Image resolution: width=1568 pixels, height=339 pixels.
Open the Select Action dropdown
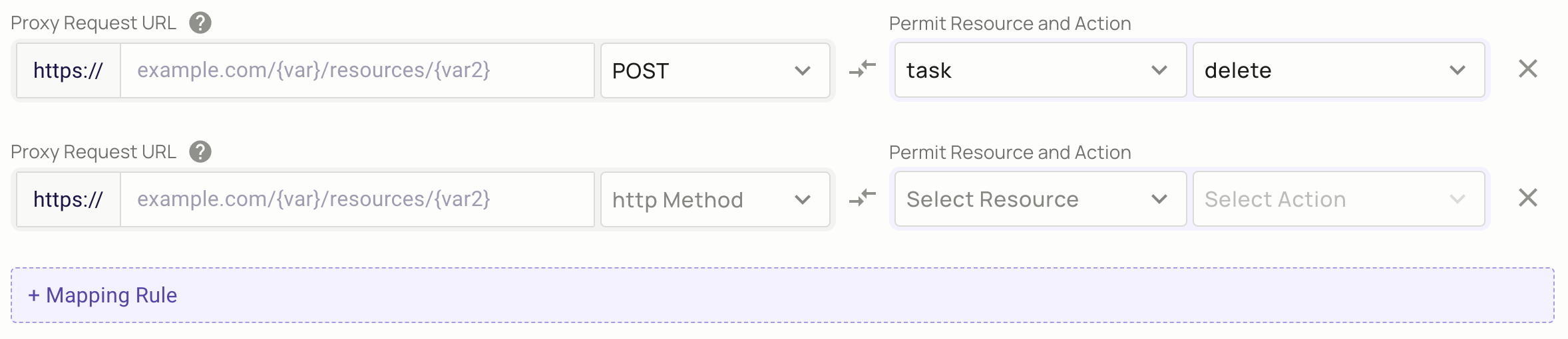(1338, 199)
